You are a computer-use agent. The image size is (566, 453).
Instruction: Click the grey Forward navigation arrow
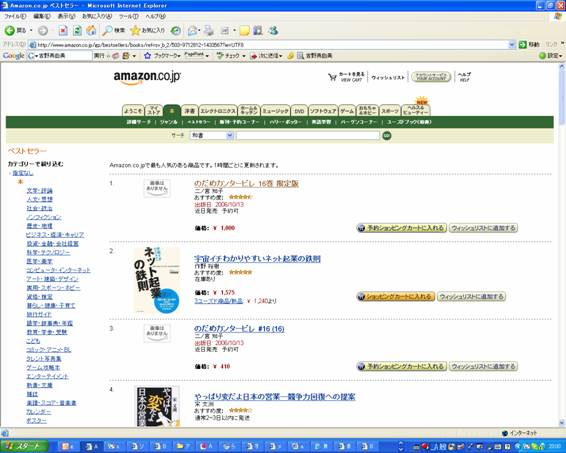click(x=43, y=31)
